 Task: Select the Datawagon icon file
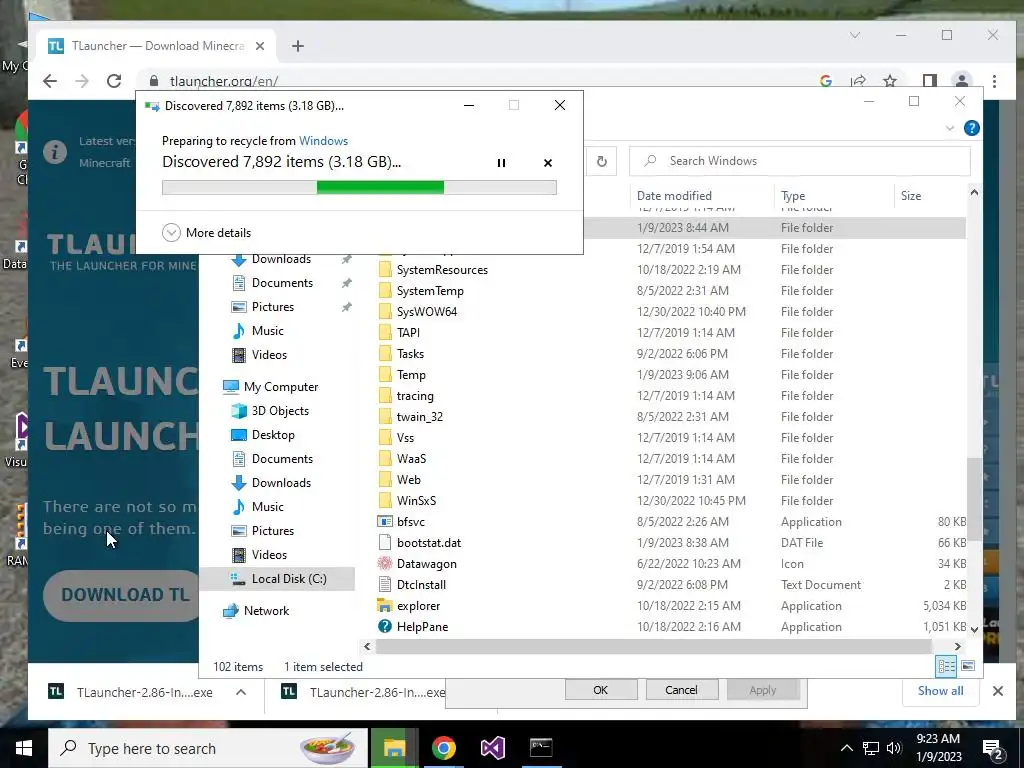[x=426, y=564]
